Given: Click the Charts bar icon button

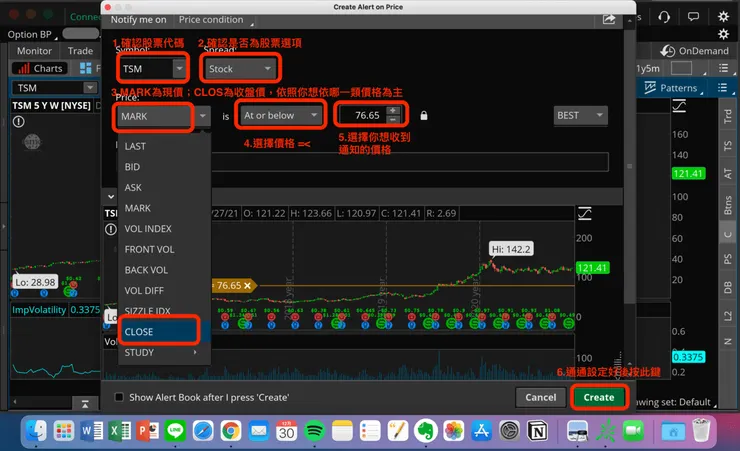Looking at the screenshot, I should click(x=40, y=68).
